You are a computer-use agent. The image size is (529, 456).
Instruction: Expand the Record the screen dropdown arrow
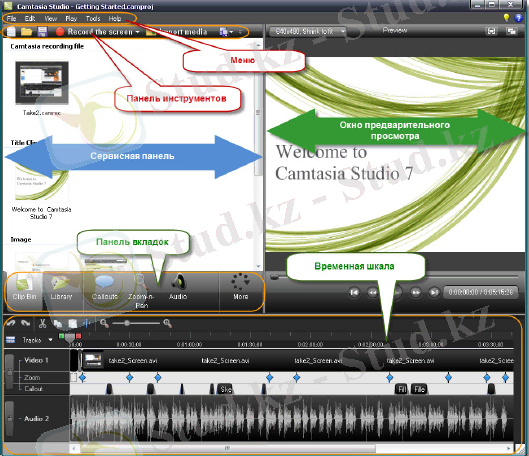click(x=137, y=32)
